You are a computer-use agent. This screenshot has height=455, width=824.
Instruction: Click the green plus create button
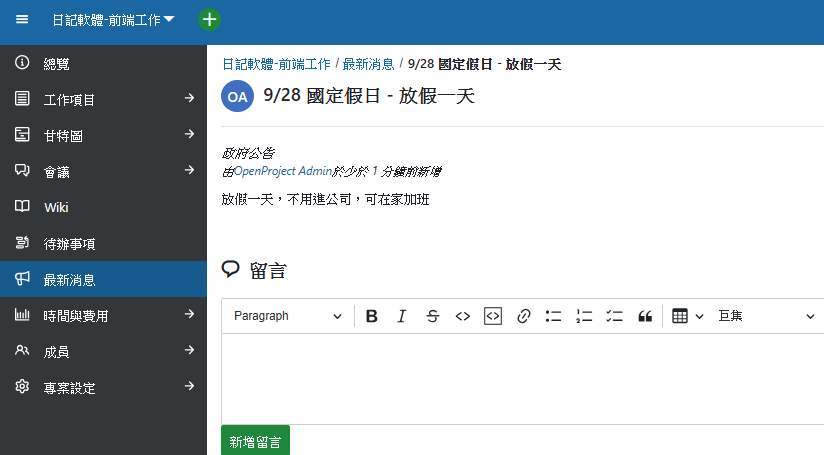point(209,20)
